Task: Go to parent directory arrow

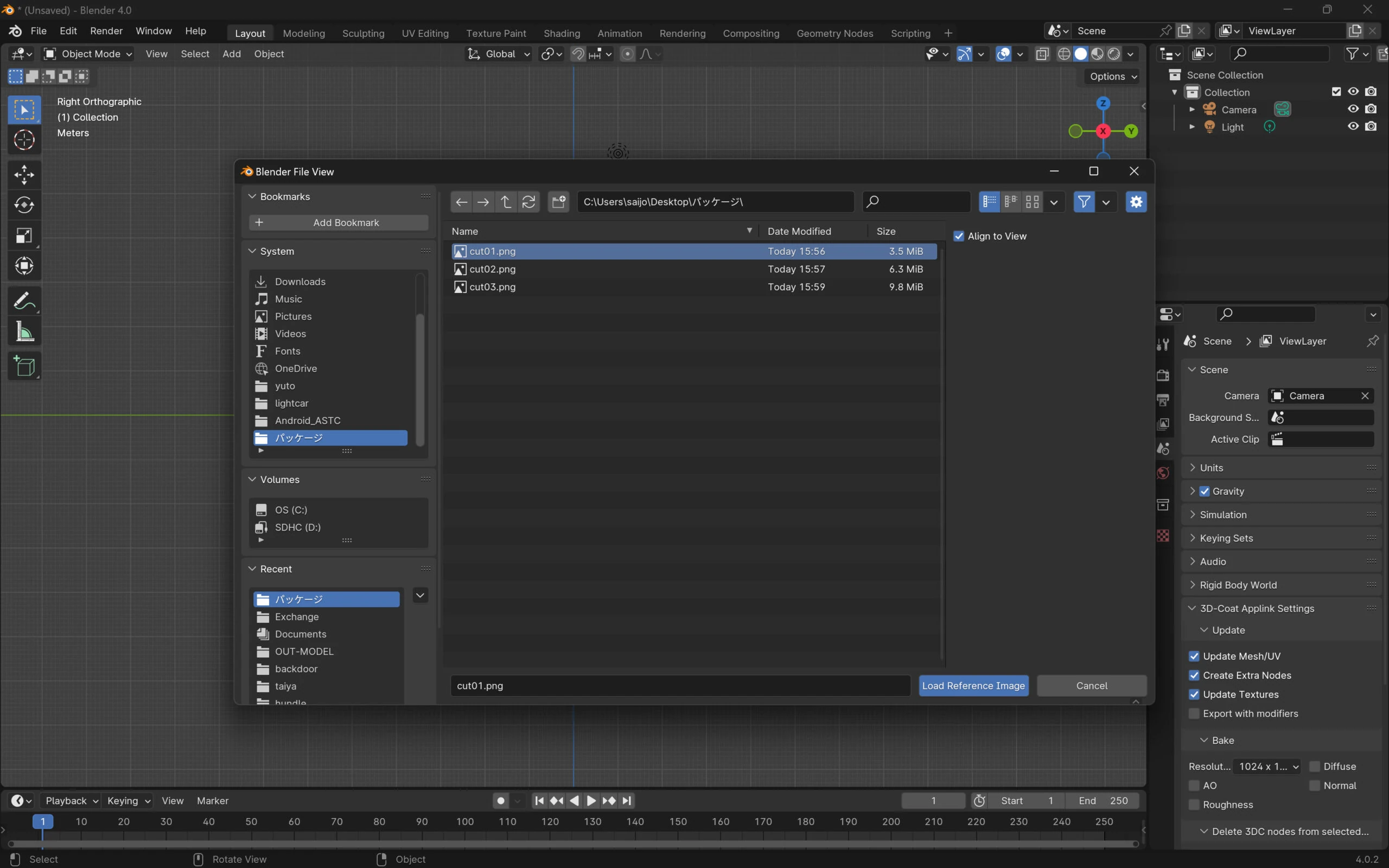Action: pos(506,202)
